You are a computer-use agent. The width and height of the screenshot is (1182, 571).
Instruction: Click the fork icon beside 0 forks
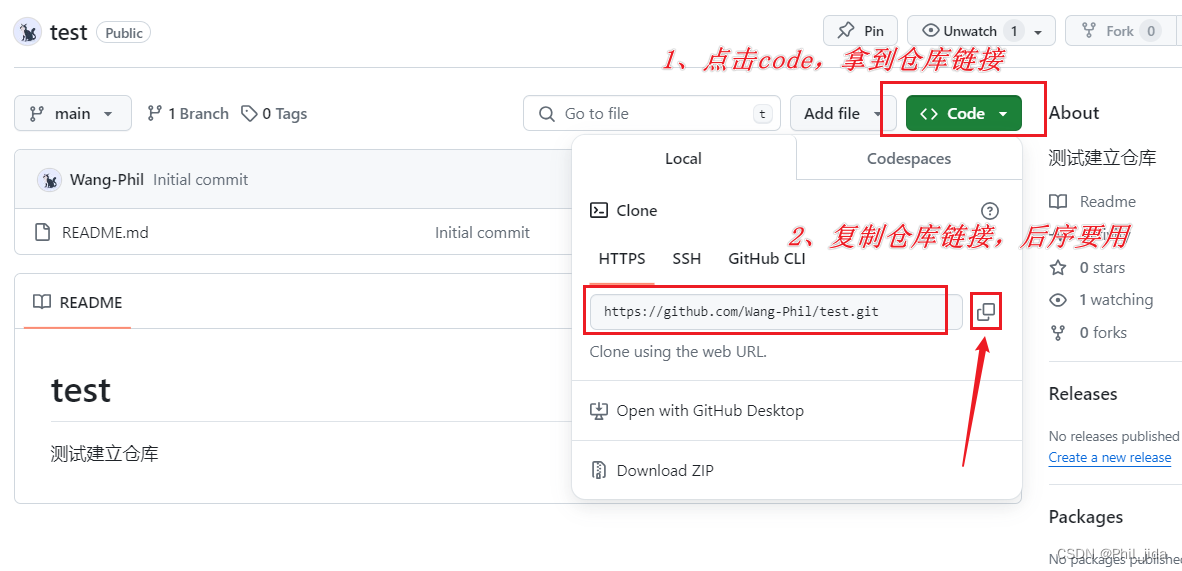click(1058, 332)
